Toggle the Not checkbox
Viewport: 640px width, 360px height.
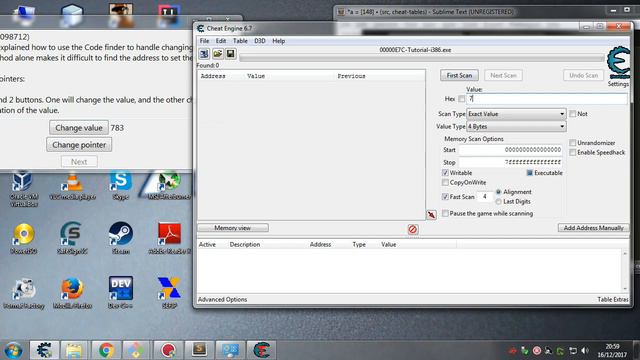click(573, 114)
